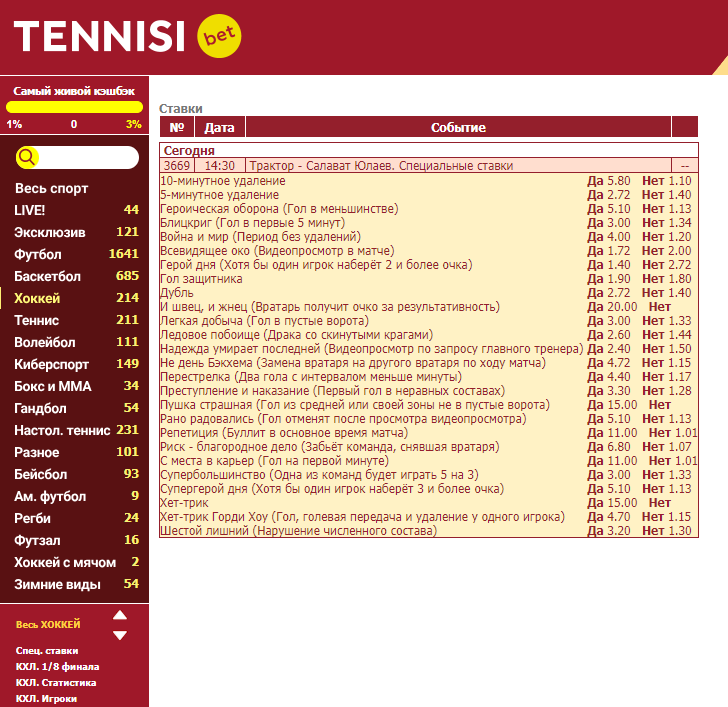Viewport: 728px width, 707px height.
Task: Bet Да 4.00 on Война и мир
Action: point(609,237)
